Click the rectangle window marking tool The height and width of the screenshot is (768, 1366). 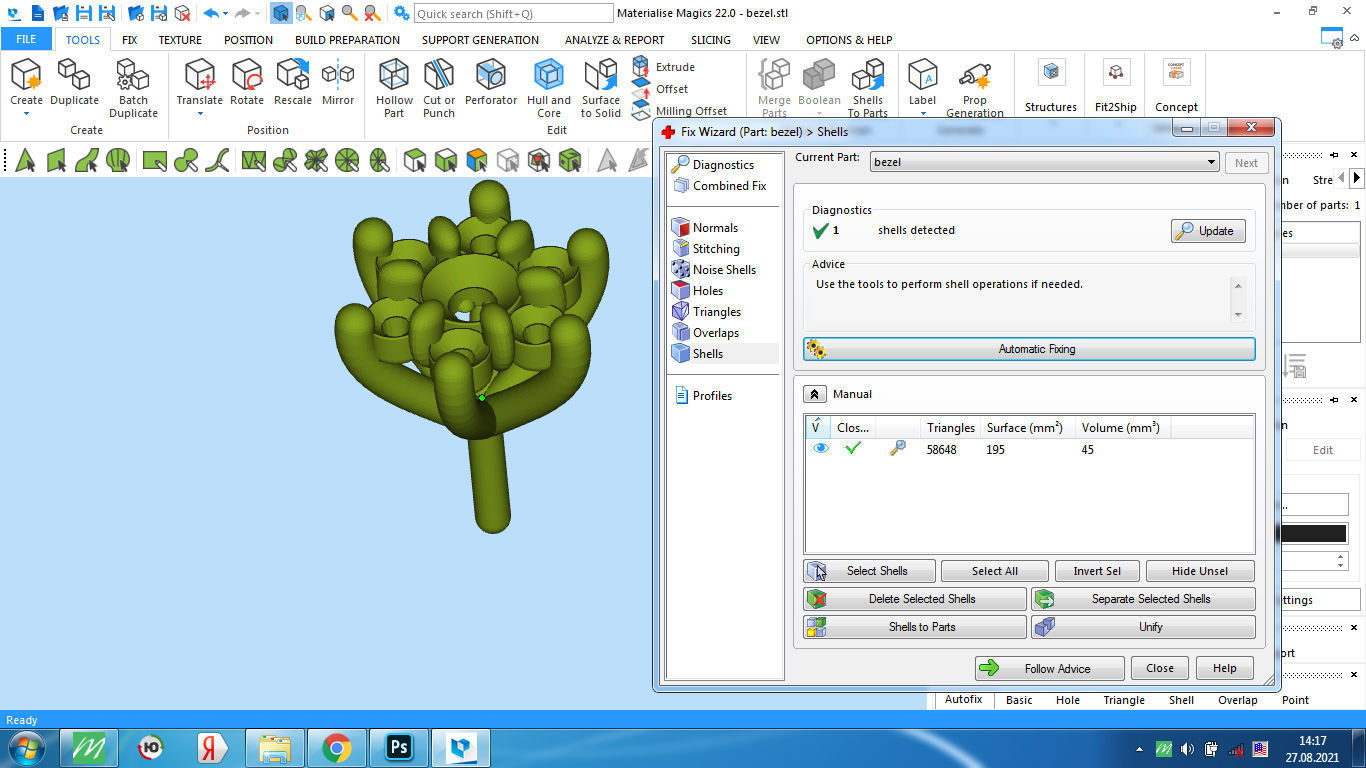coord(154,160)
